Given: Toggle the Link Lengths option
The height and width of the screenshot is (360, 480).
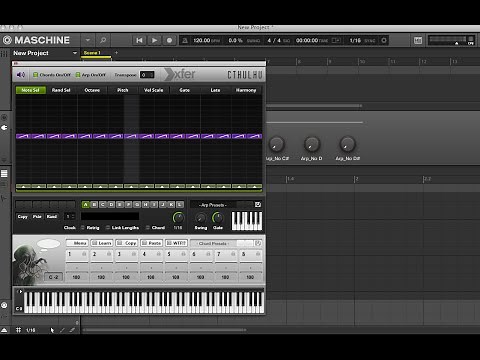Looking at the screenshot, I should coord(108,228).
